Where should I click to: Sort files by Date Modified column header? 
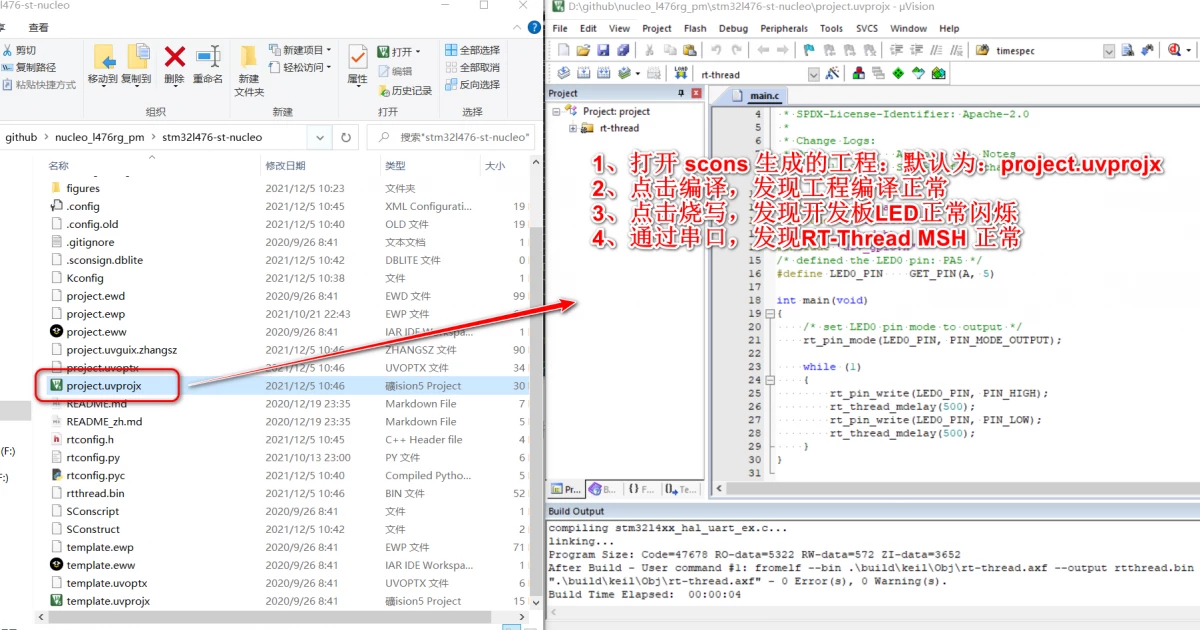pos(285,165)
